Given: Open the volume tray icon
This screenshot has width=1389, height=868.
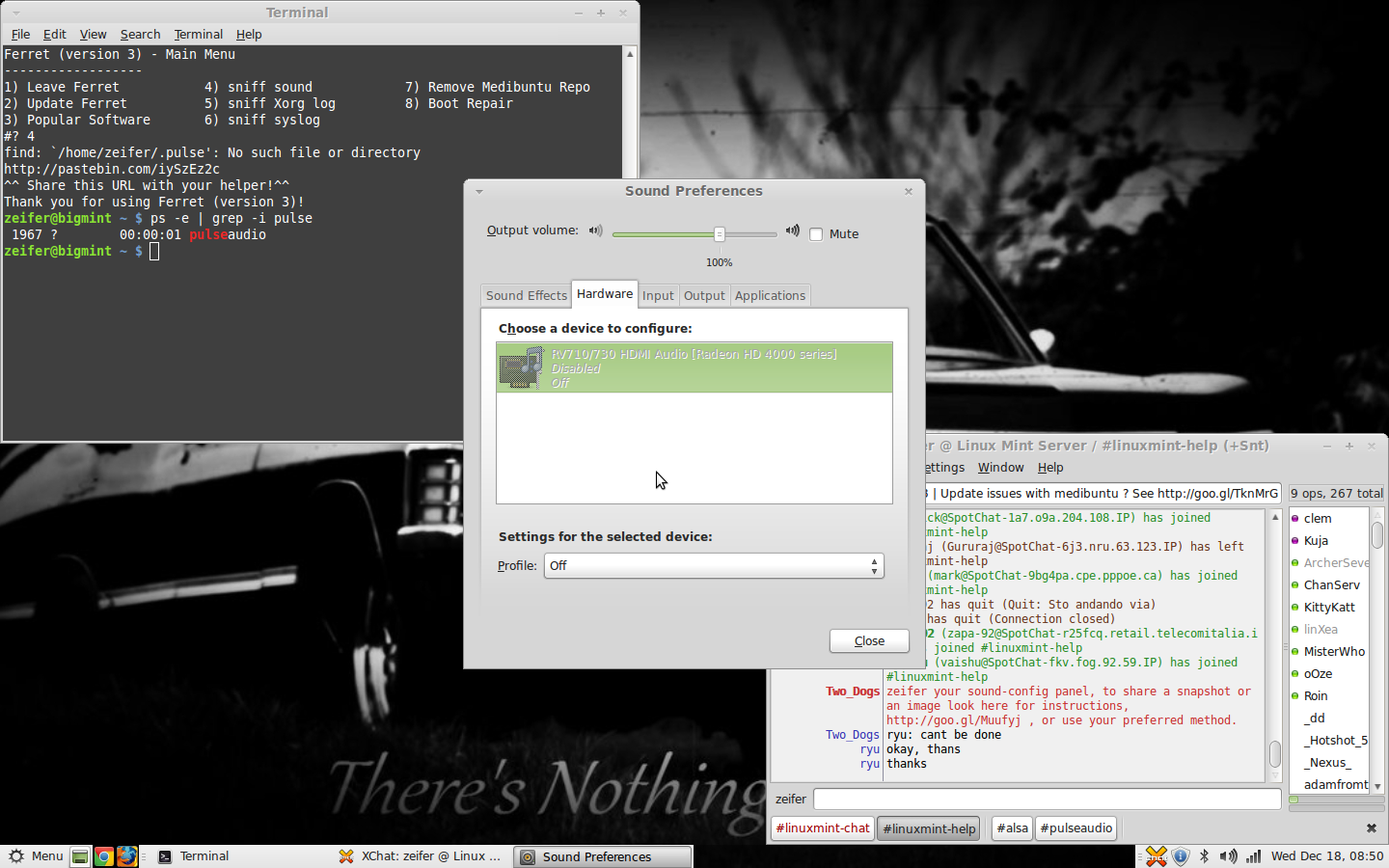Looking at the screenshot, I should click(1228, 855).
